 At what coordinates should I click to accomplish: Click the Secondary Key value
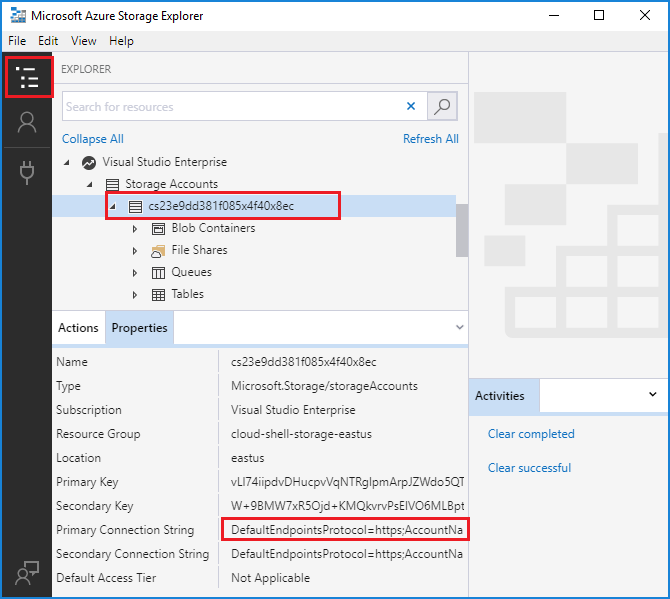pyautogui.click(x=347, y=506)
